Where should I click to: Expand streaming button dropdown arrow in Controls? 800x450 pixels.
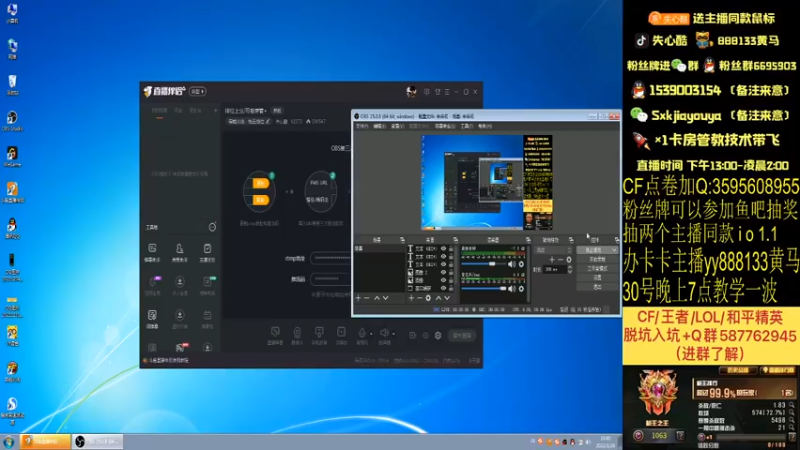pyautogui.click(x=614, y=250)
